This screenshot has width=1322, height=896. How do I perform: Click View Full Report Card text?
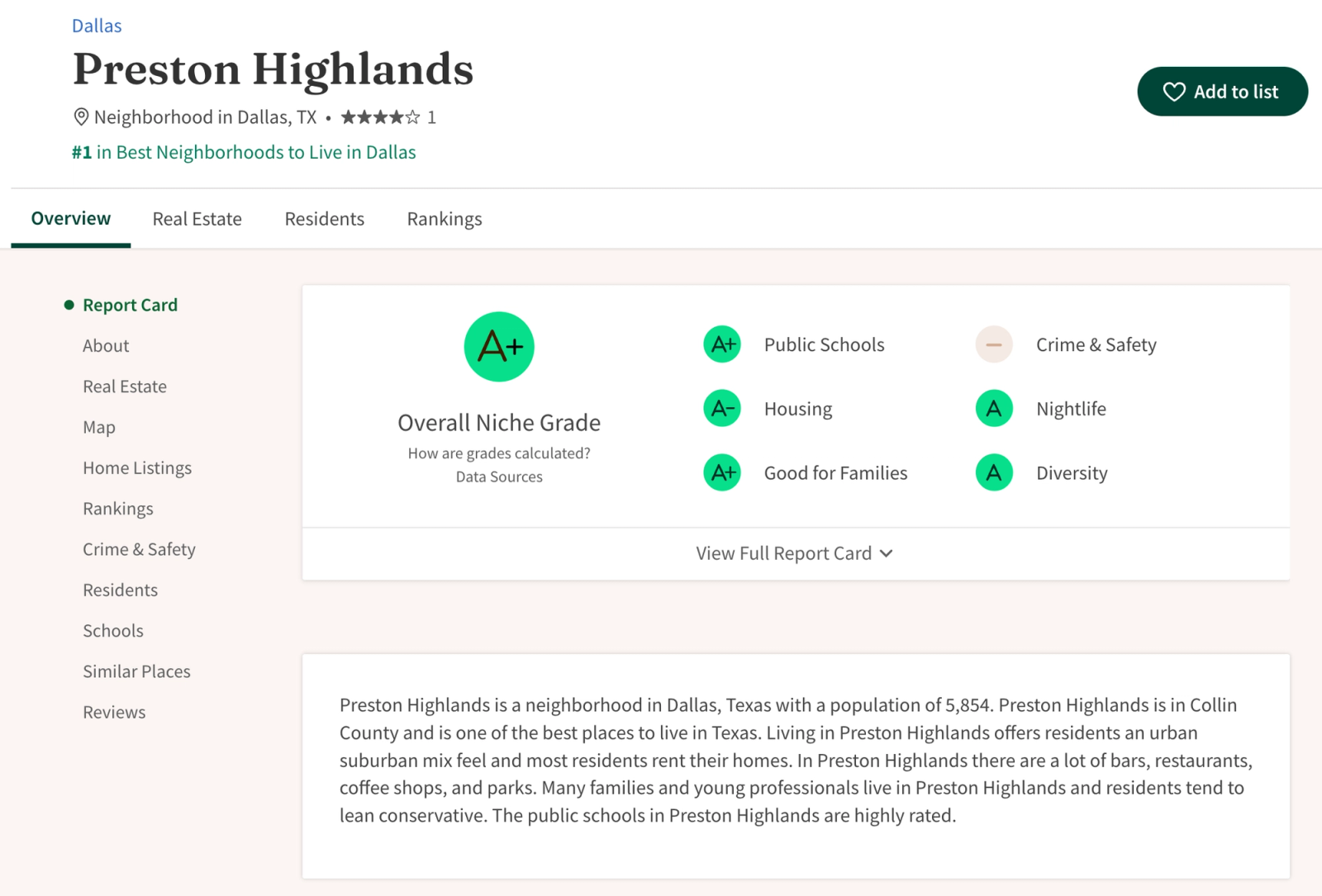point(783,553)
